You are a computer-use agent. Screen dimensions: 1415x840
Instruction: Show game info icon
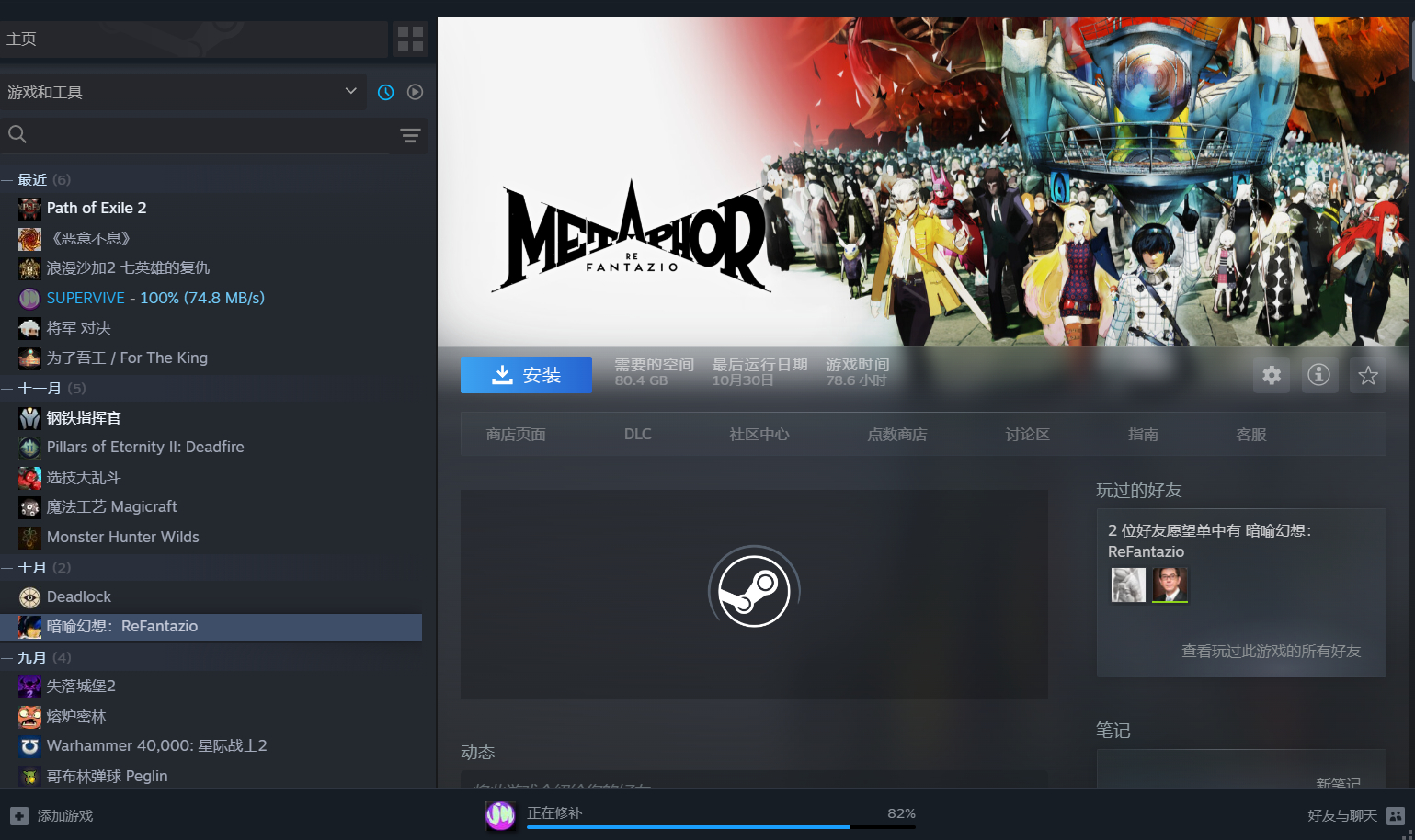(1319, 375)
